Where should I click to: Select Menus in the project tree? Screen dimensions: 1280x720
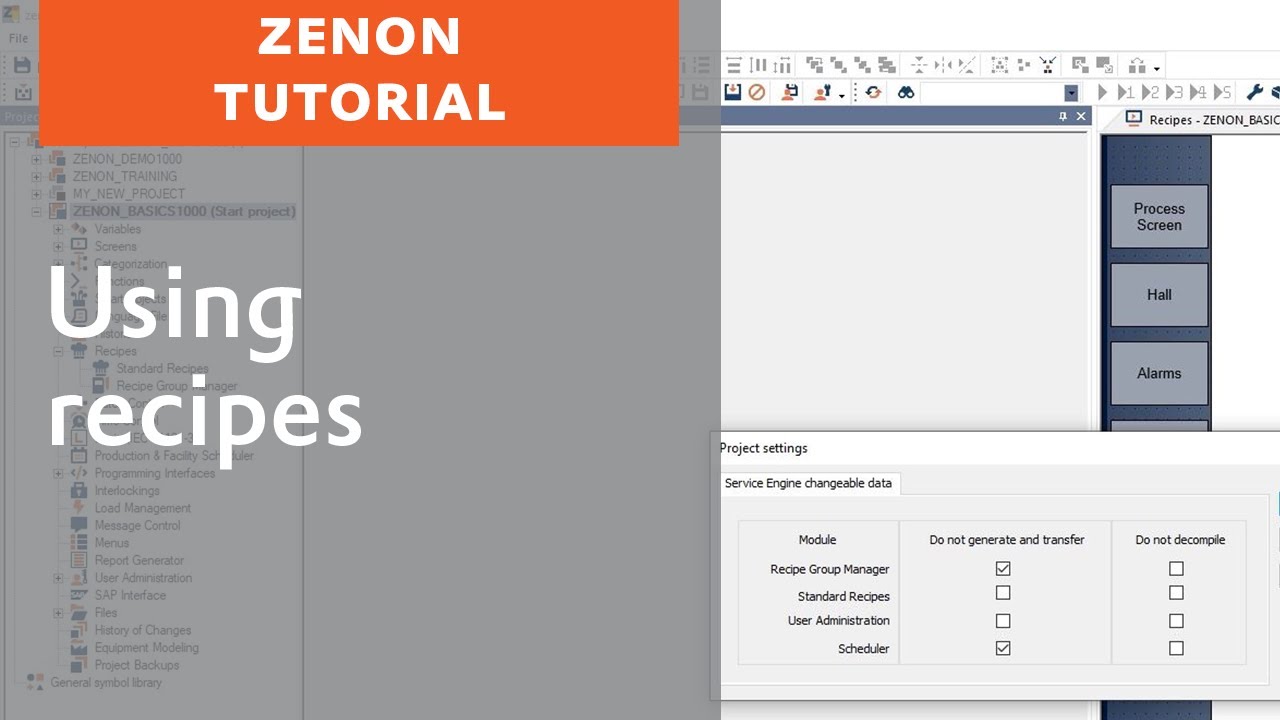coord(112,543)
